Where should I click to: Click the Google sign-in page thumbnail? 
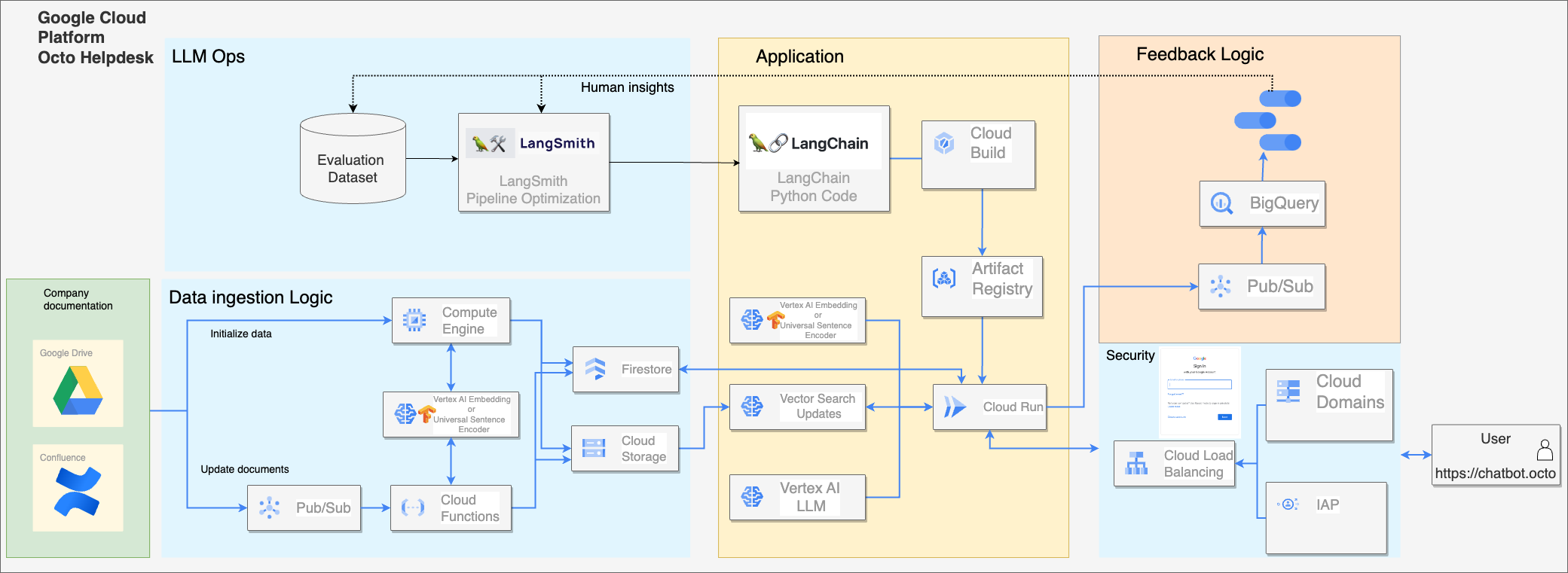click(1200, 392)
